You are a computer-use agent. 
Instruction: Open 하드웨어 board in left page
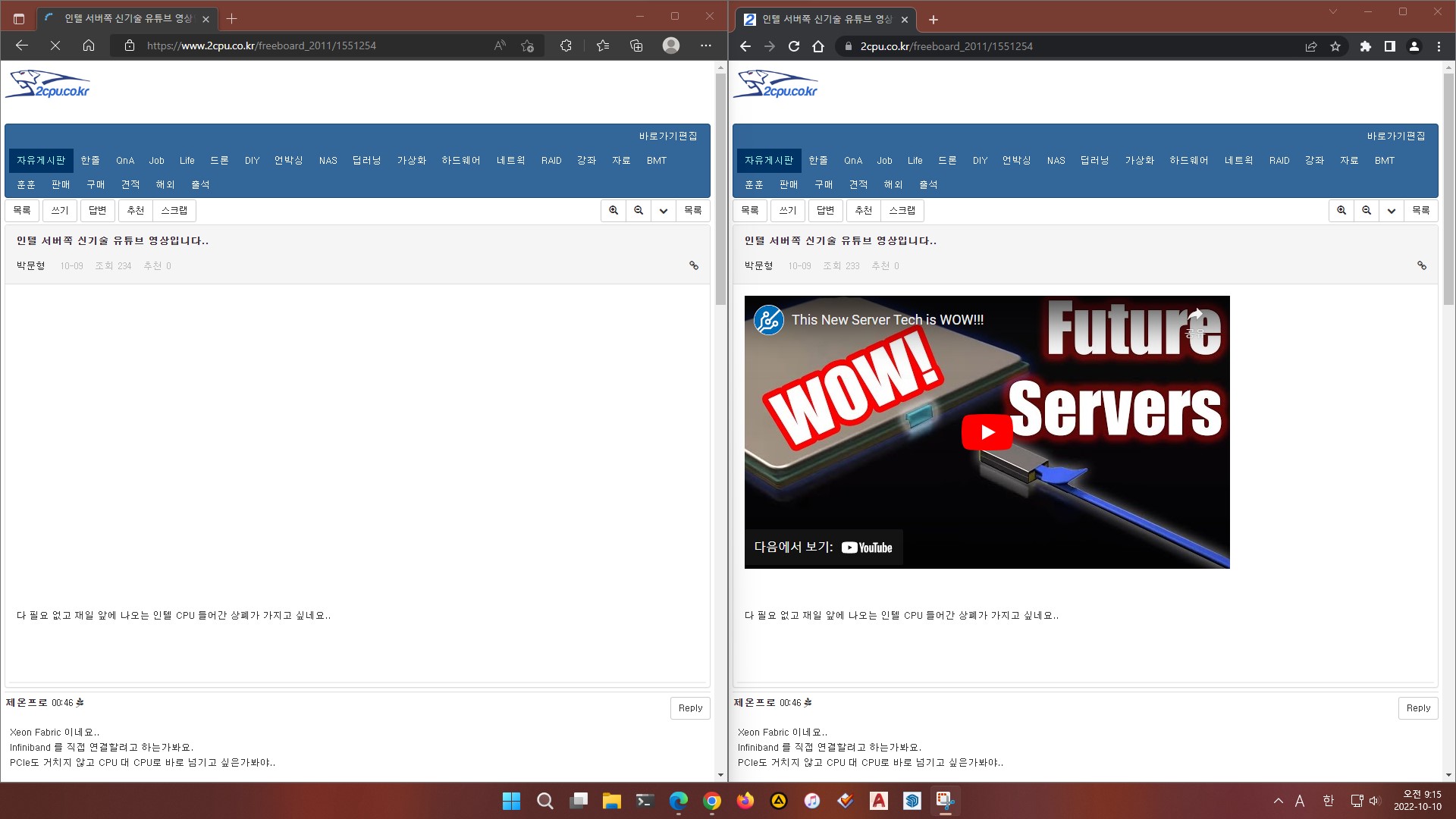point(461,160)
